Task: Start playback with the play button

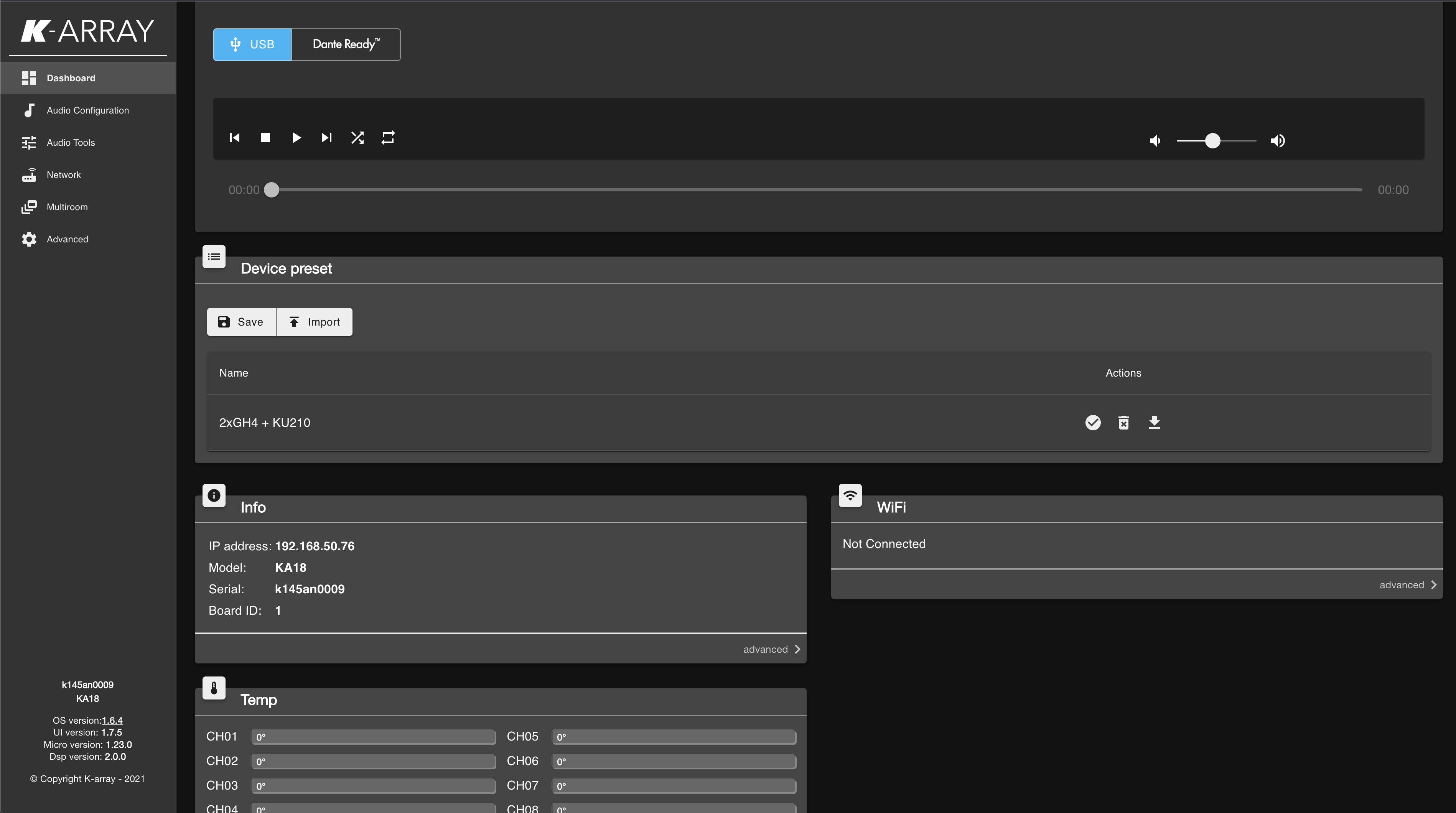Action: click(x=296, y=138)
